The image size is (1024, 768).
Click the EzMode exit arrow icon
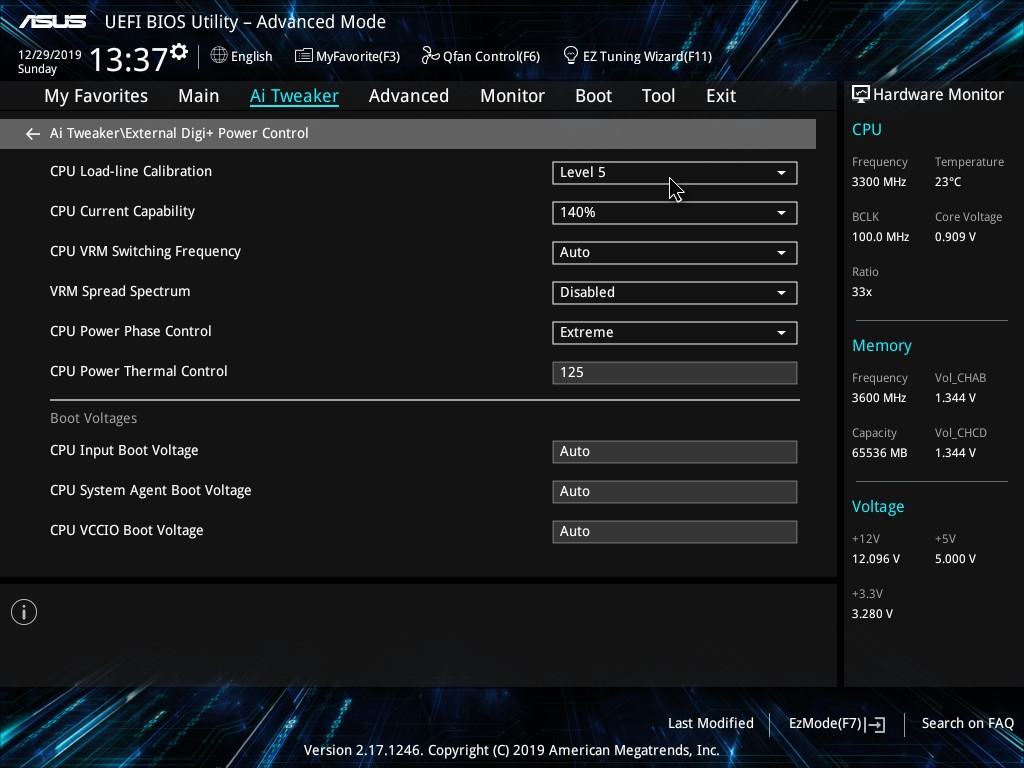pyautogui.click(x=876, y=724)
